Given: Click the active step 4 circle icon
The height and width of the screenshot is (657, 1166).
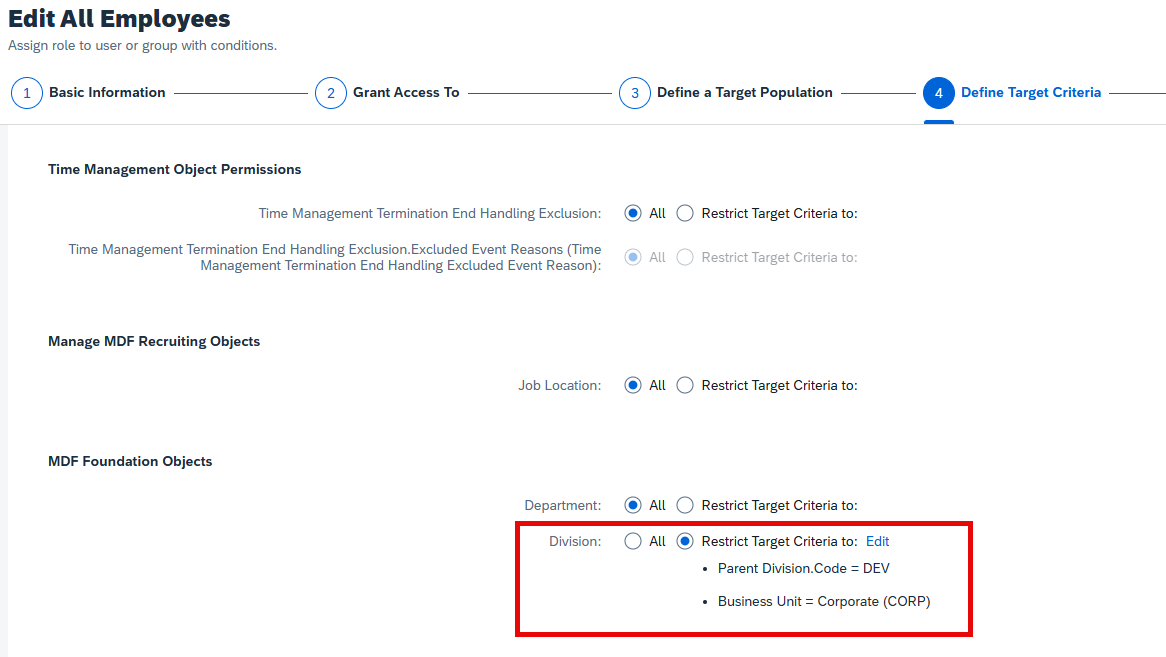Looking at the screenshot, I should coord(938,93).
